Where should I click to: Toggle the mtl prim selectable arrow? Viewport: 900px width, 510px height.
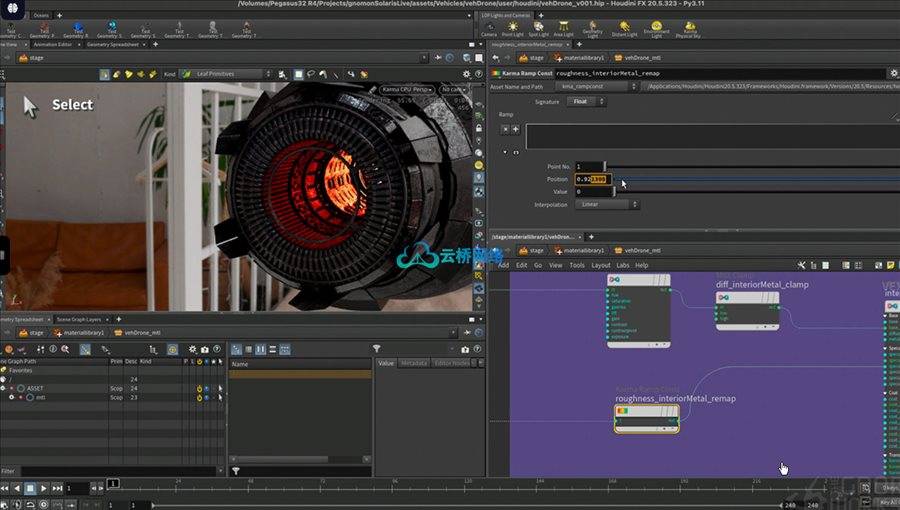220,397
